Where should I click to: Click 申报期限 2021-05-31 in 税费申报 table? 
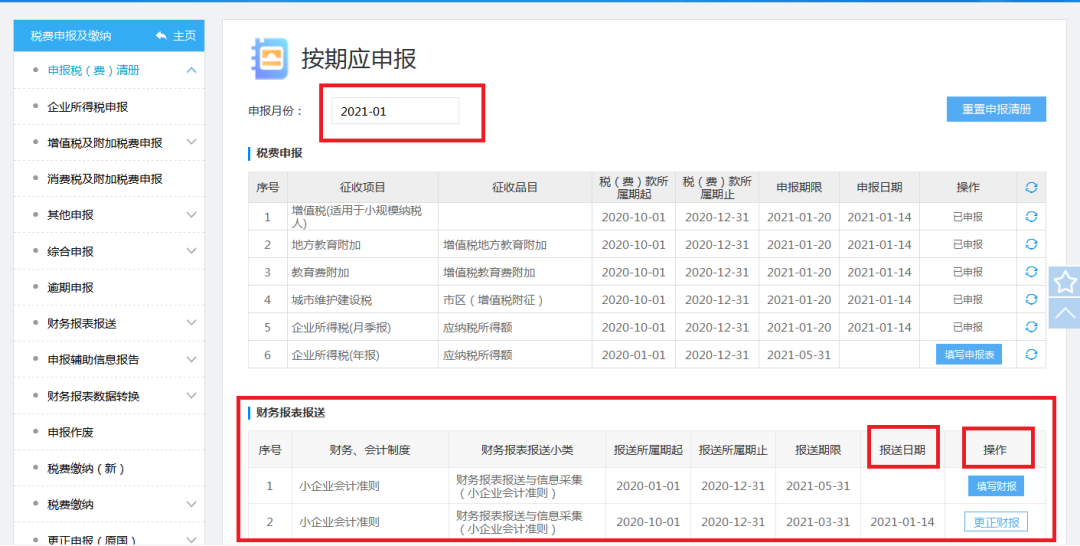(x=799, y=355)
